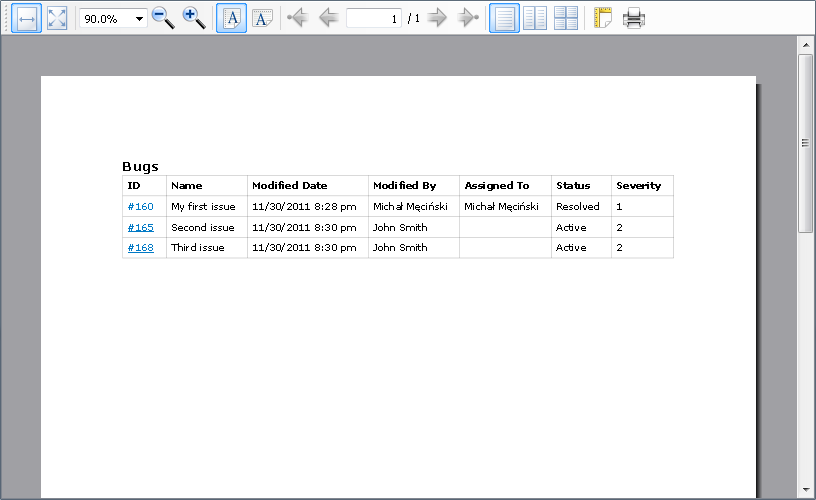The height and width of the screenshot is (500, 816).
Task: Click the Zoom Out magnifier icon
Action: pos(163,18)
